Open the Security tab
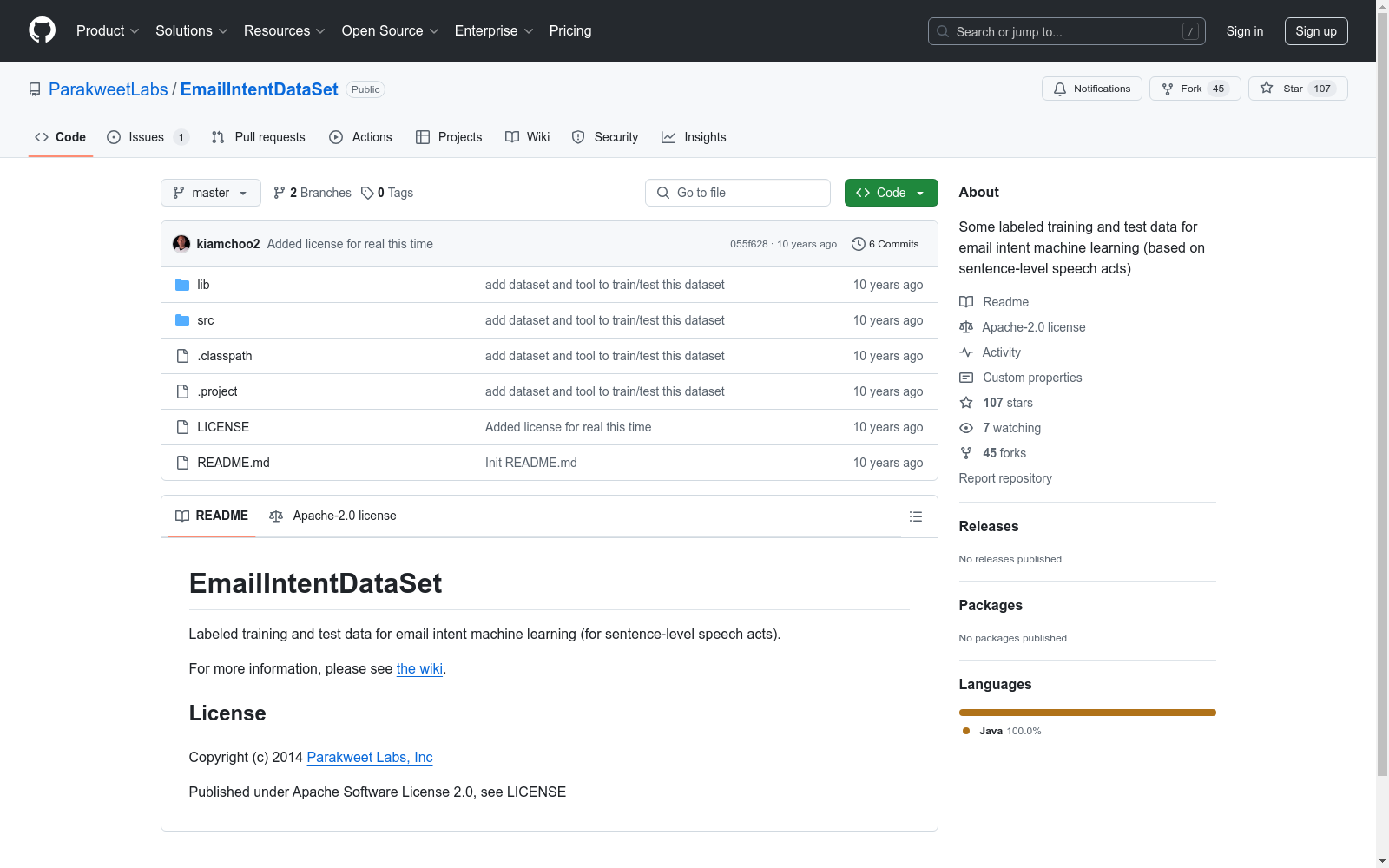Screen dimensions: 1389x868 pos(605,137)
